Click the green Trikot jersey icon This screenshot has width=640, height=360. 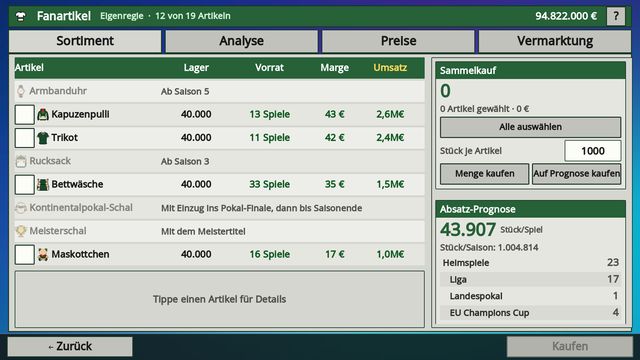click(x=43, y=138)
